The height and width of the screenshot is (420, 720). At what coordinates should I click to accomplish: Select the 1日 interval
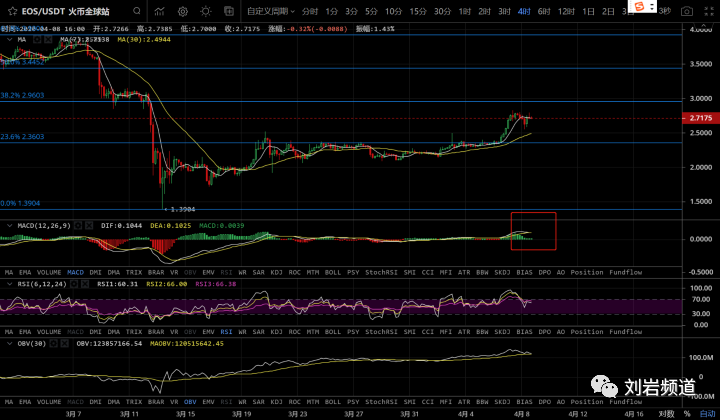pyautogui.click(x=588, y=11)
